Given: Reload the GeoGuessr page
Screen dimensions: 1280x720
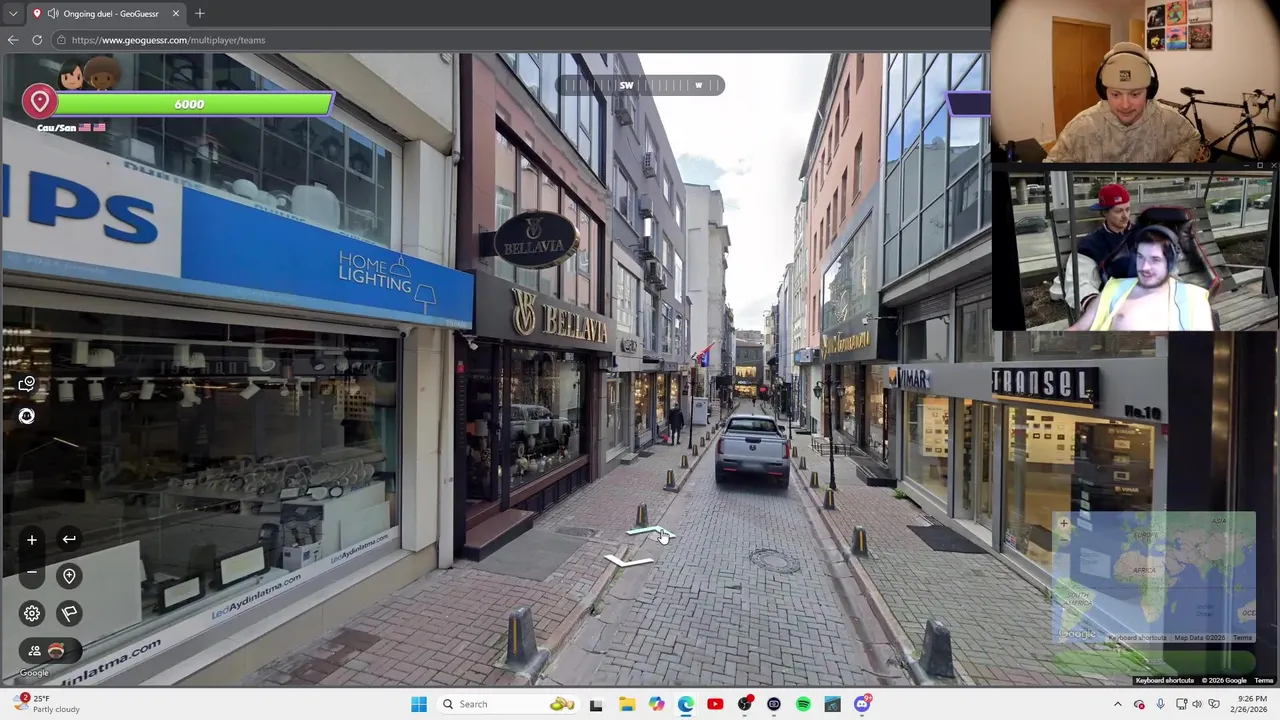Looking at the screenshot, I should click(x=37, y=40).
